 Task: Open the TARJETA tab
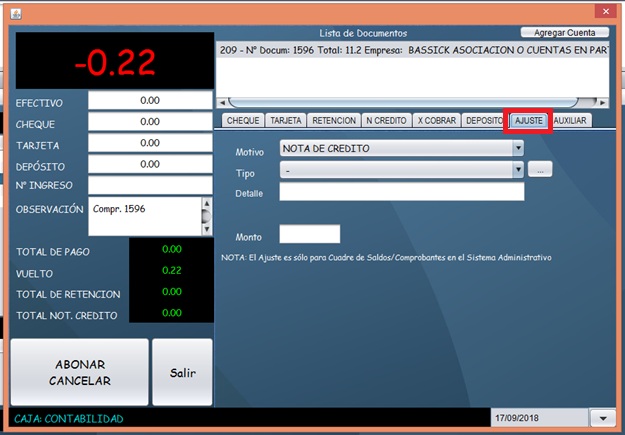coord(286,120)
